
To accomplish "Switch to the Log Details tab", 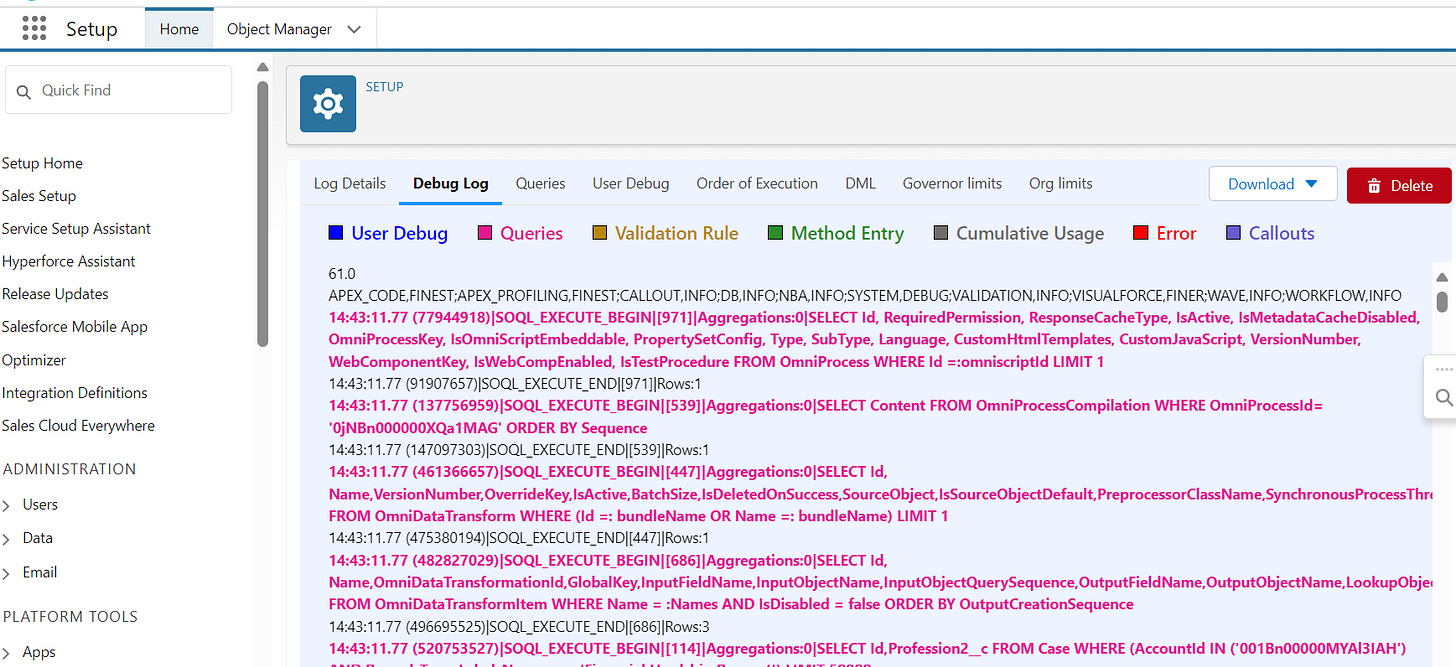I will (350, 184).
